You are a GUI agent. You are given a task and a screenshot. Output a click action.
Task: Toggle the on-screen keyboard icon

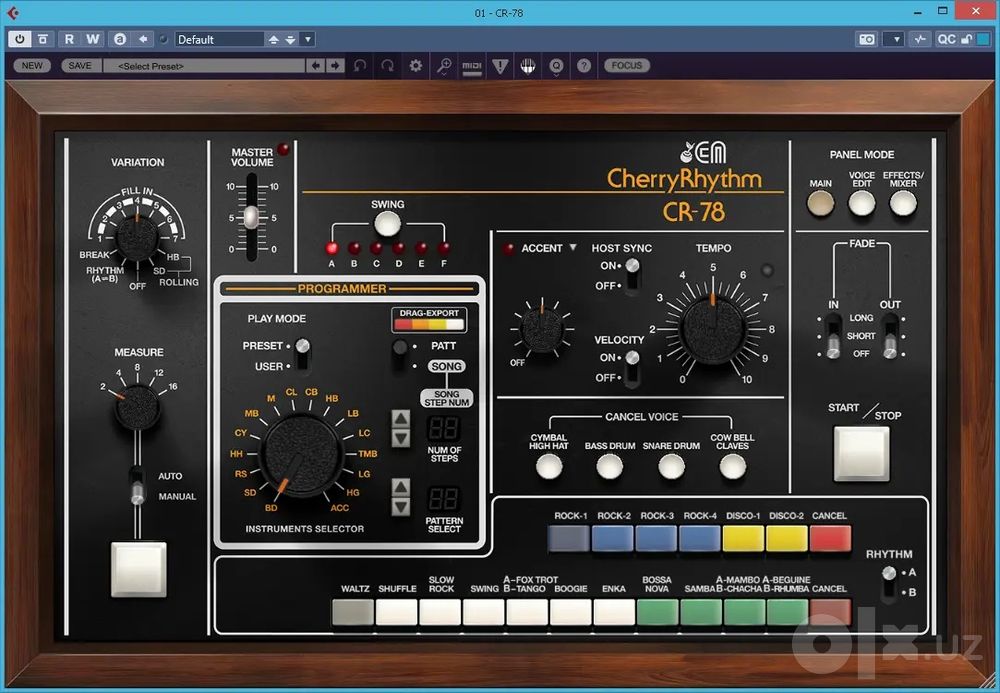click(x=527, y=66)
